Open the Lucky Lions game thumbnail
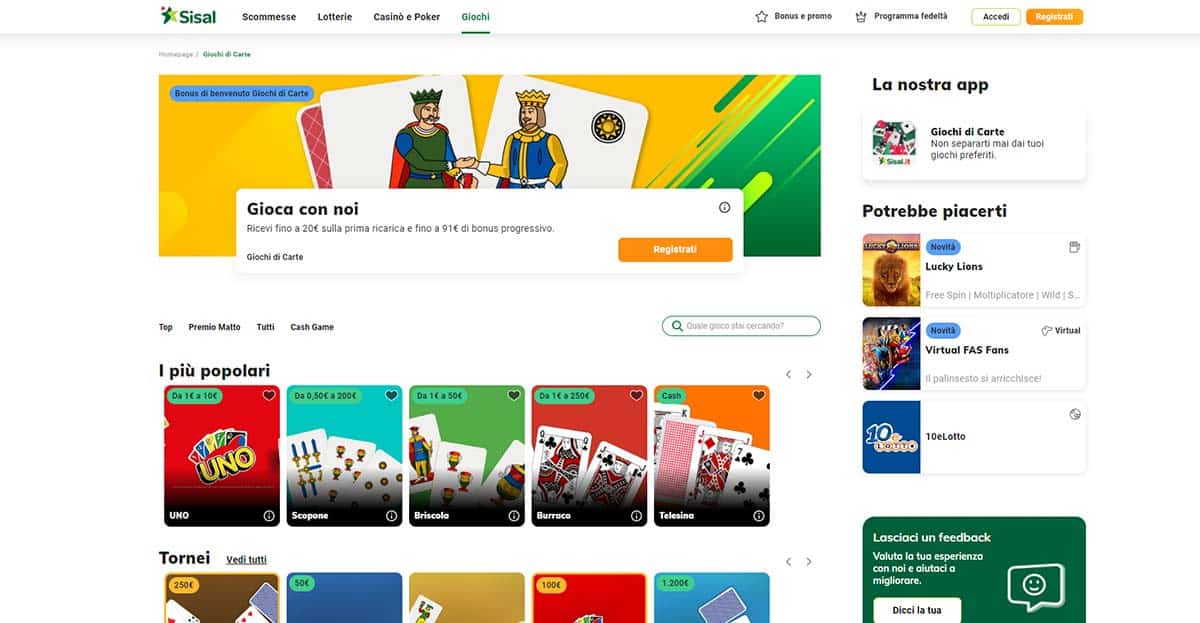1200x623 pixels. point(891,270)
